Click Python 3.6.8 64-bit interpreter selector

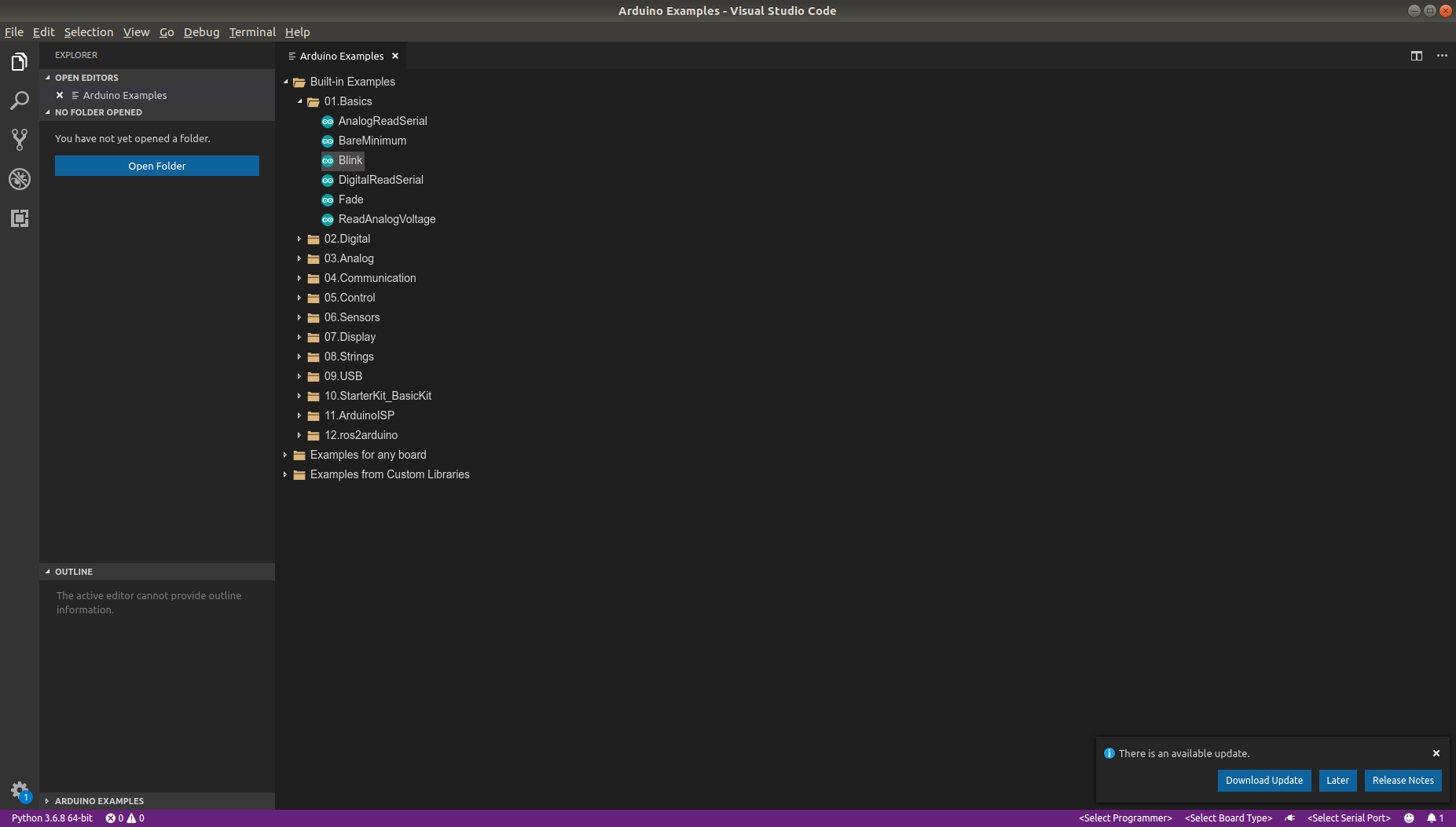coord(52,818)
